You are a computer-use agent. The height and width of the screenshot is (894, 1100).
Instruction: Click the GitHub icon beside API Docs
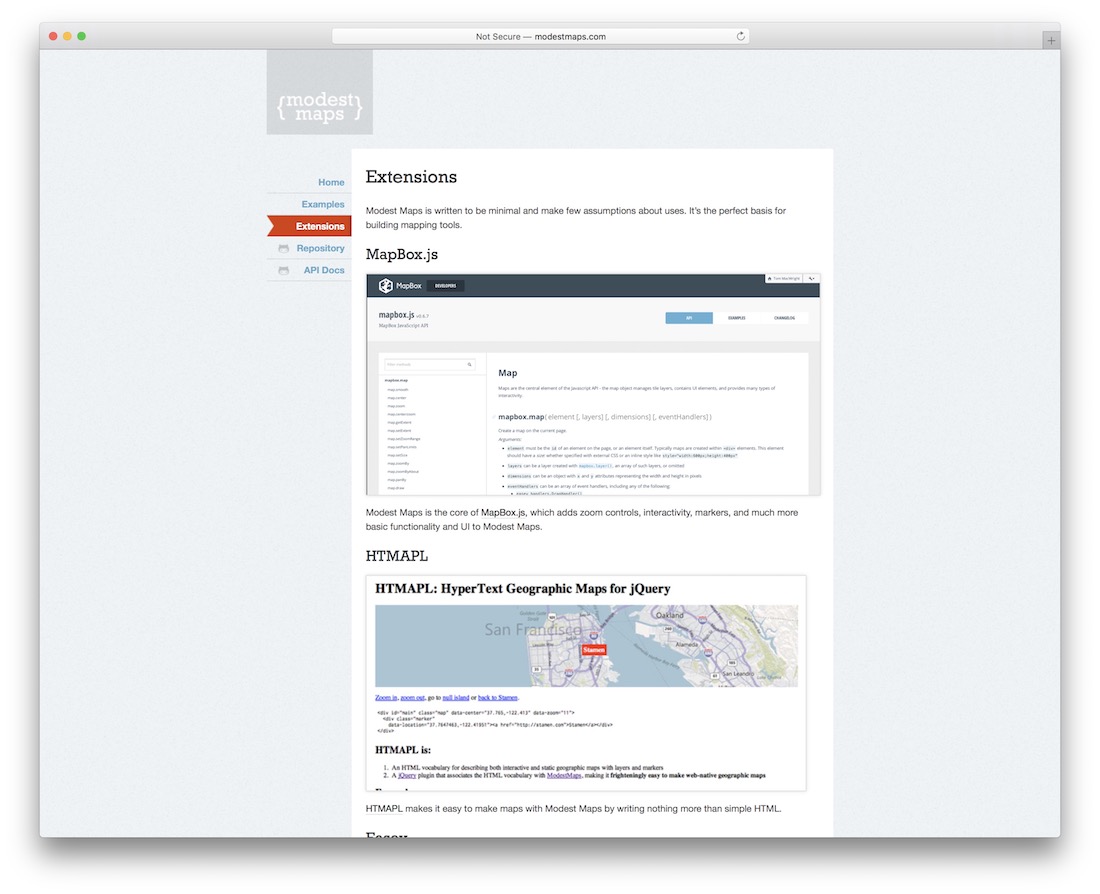click(x=283, y=270)
